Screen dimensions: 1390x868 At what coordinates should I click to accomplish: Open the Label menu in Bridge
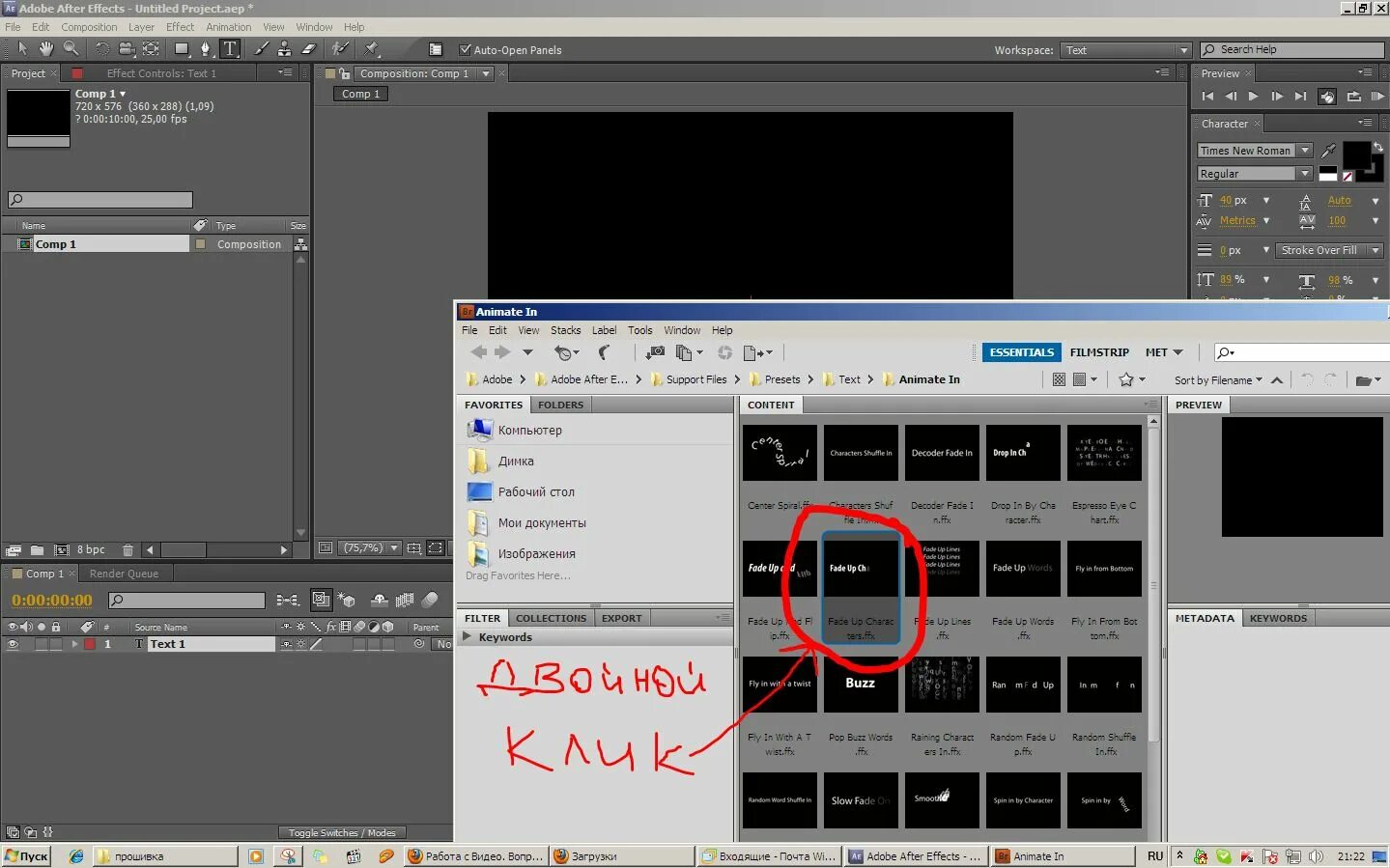[x=604, y=330]
